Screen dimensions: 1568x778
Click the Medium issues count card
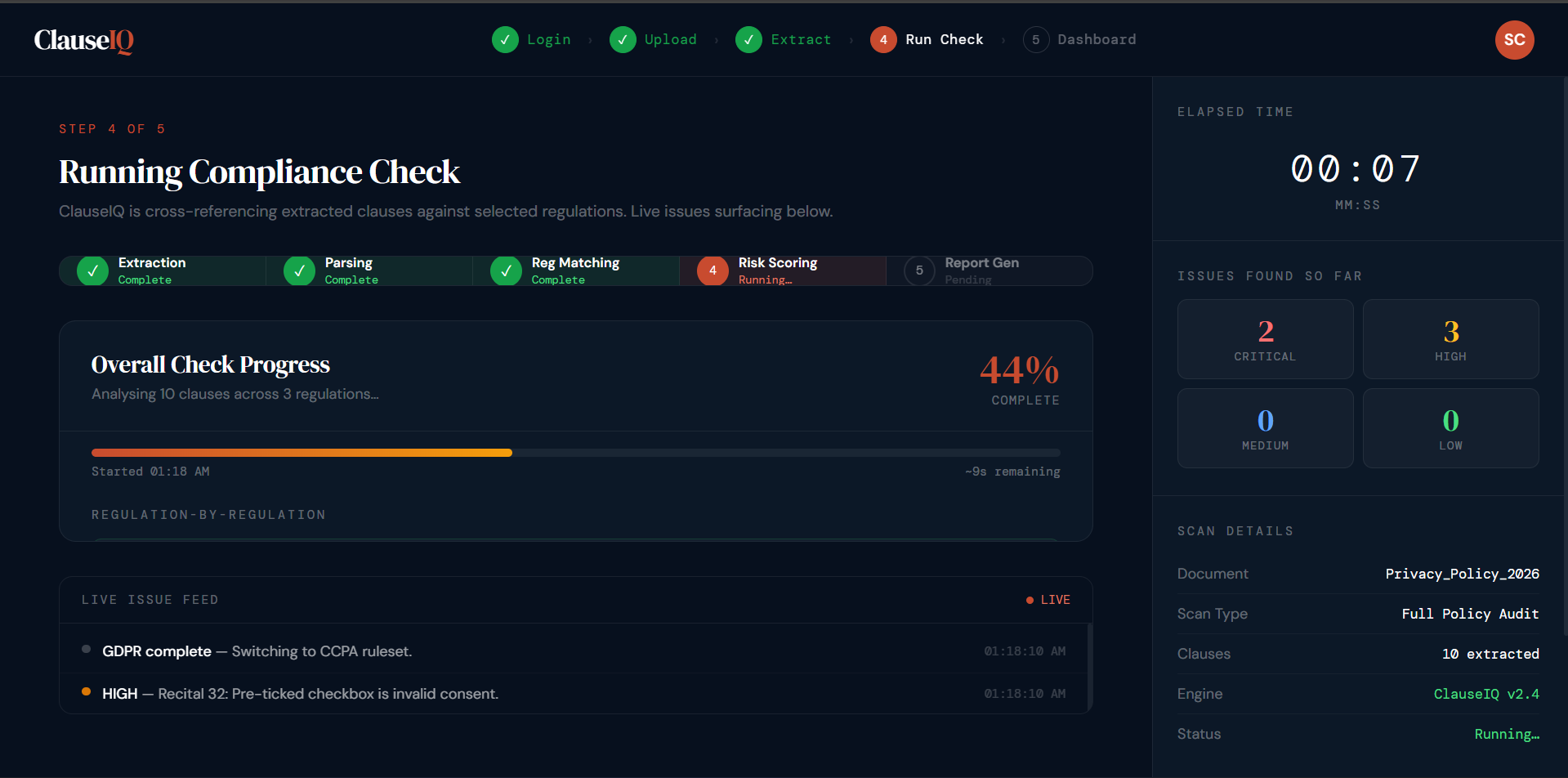1265,428
